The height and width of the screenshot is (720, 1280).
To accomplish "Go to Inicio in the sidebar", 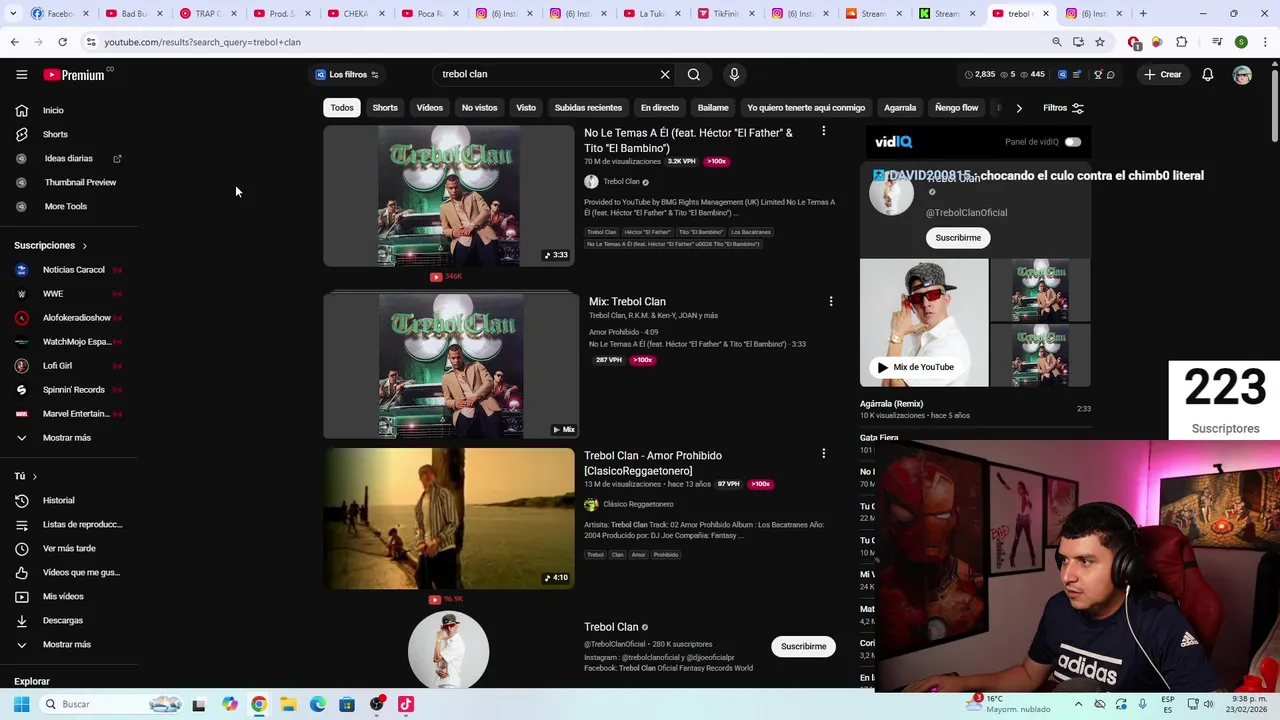I will pos(53,110).
